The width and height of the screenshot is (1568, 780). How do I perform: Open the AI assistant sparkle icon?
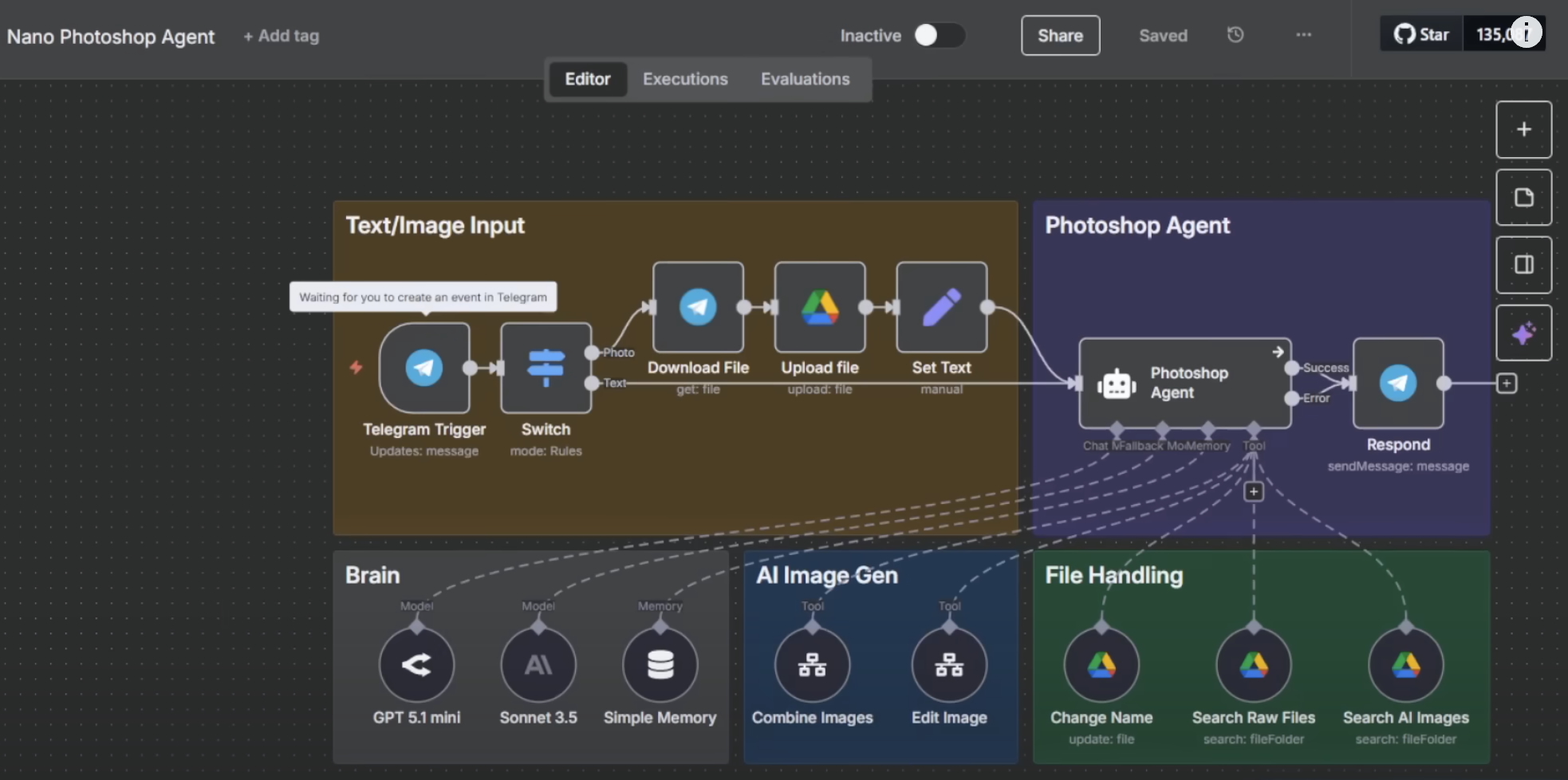point(1523,333)
